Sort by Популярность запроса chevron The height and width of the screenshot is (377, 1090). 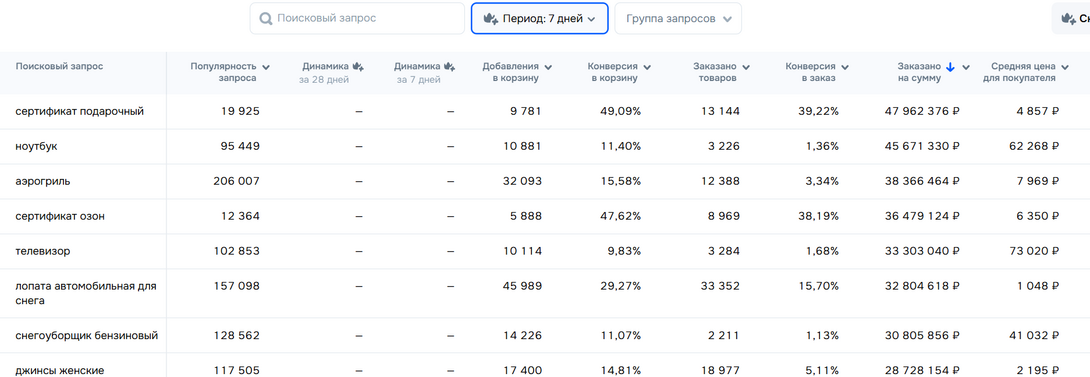(266, 67)
